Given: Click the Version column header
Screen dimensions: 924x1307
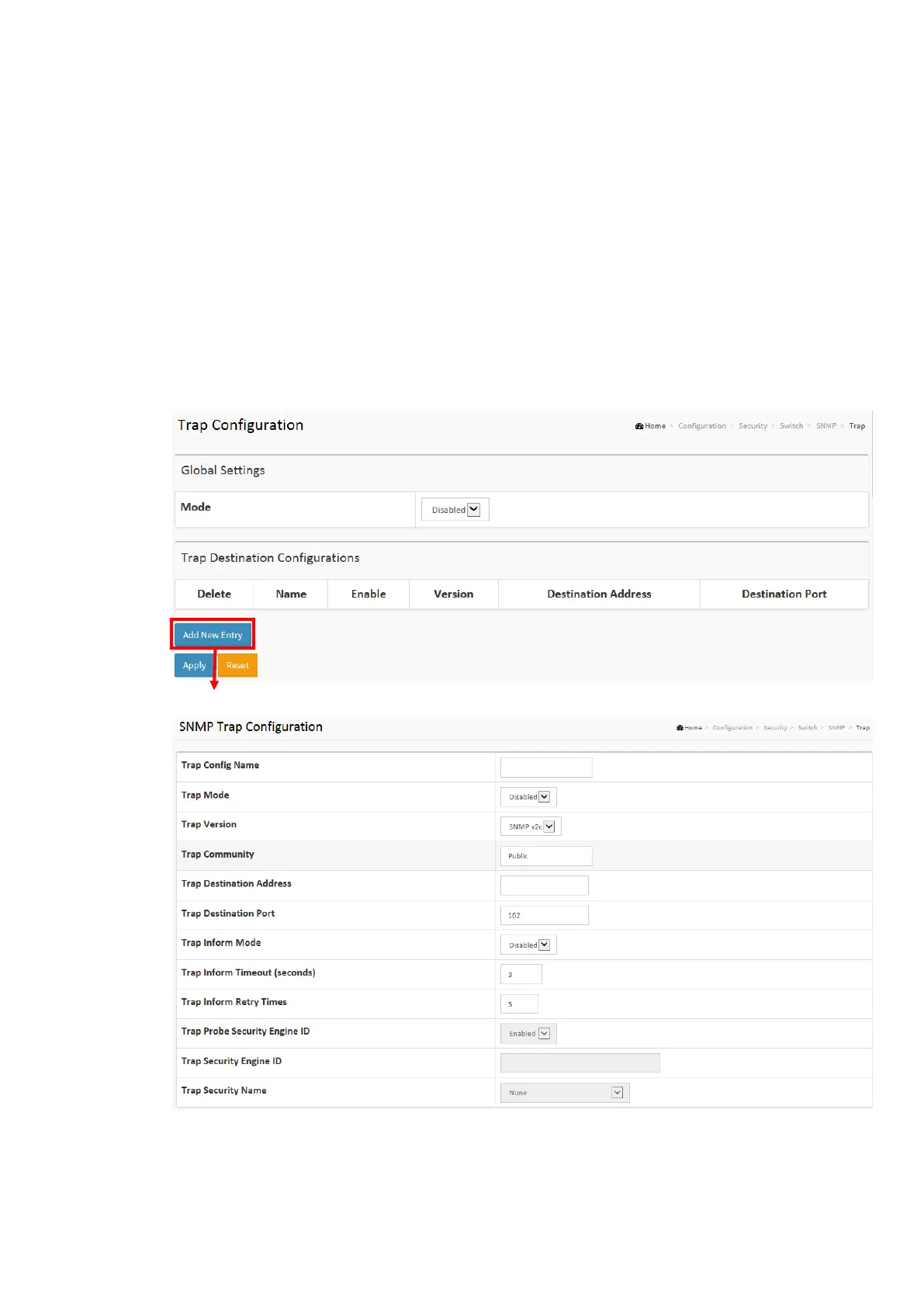Looking at the screenshot, I should click(x=454, y=594).
